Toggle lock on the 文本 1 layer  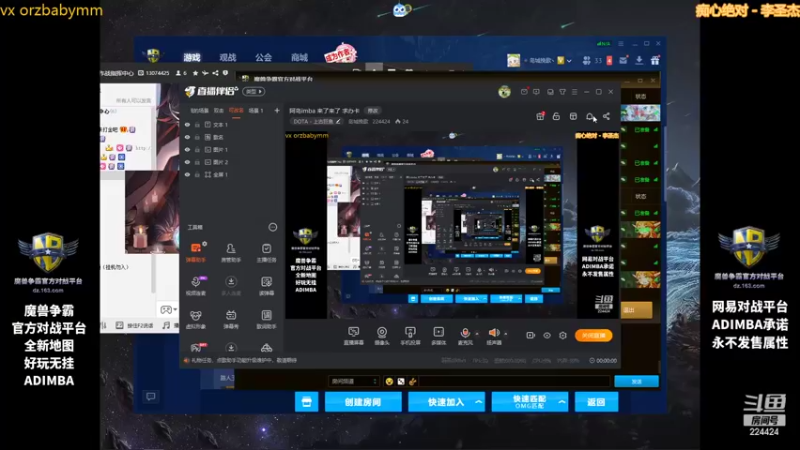tap(197, 124)
